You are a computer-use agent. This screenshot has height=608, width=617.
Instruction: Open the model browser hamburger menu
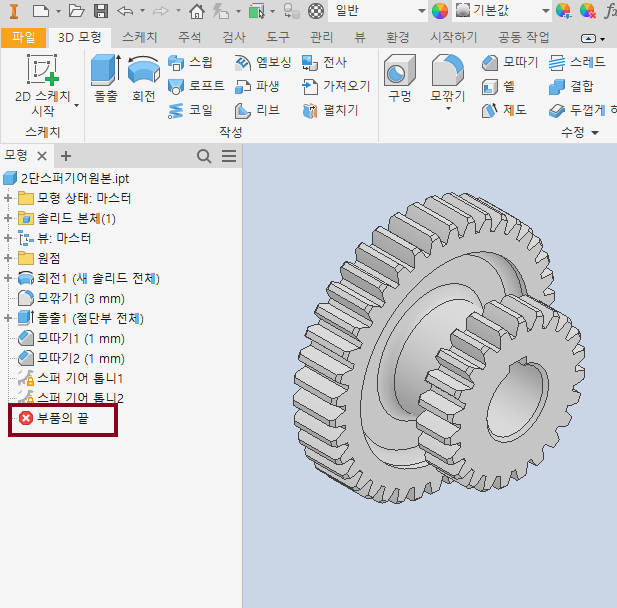[229, 156]
